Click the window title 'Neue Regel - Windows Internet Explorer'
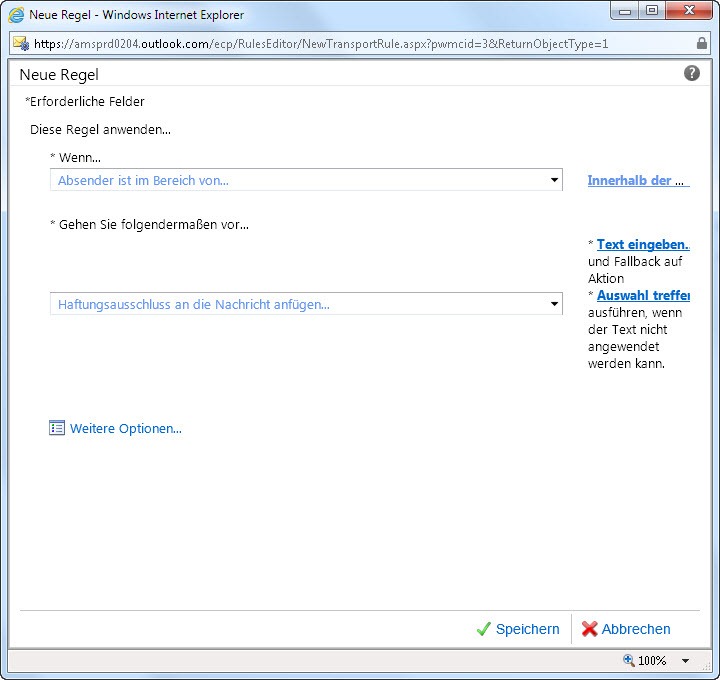Viewport: 720px width, 680px height. (136, 15)
